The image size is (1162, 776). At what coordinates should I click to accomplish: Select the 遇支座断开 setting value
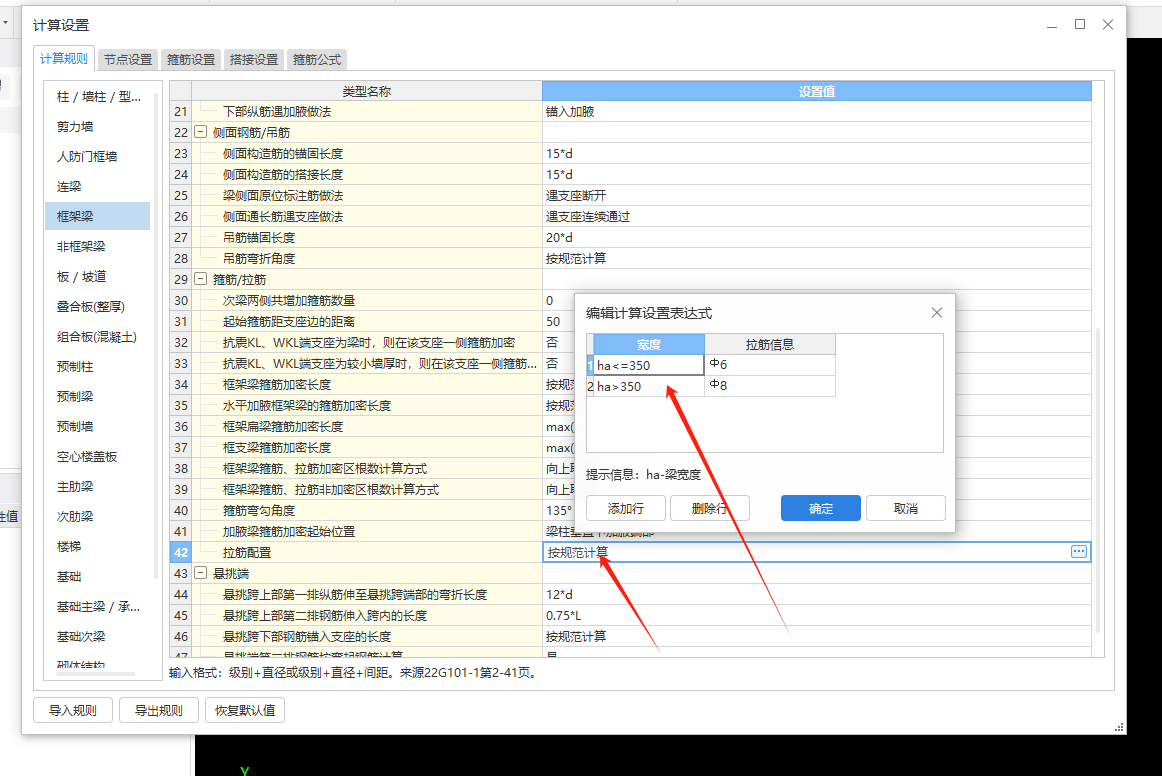click(x=817, y=196)
